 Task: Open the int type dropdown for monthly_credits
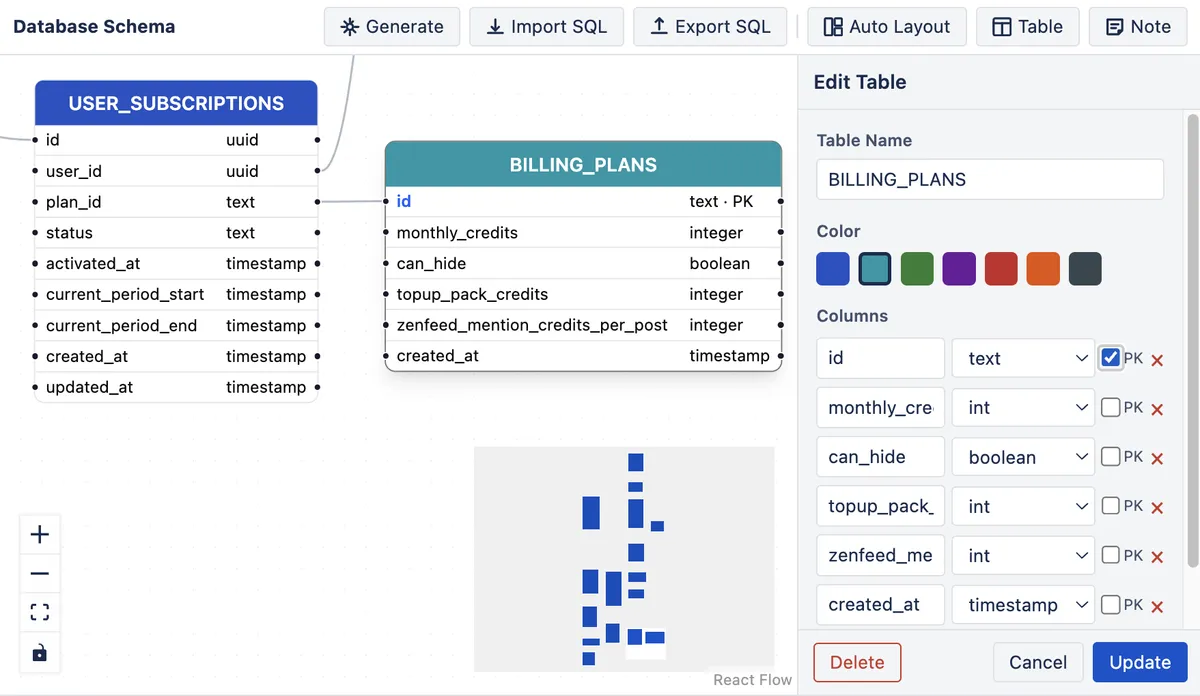coord(1023,407)
